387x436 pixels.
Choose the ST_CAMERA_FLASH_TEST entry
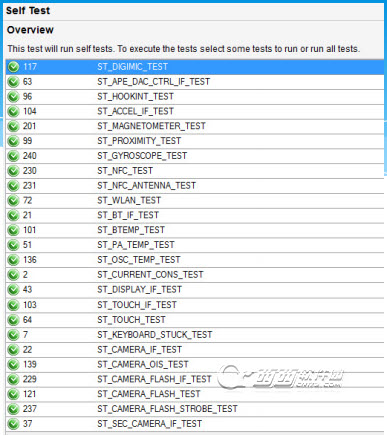pos(149,394)
